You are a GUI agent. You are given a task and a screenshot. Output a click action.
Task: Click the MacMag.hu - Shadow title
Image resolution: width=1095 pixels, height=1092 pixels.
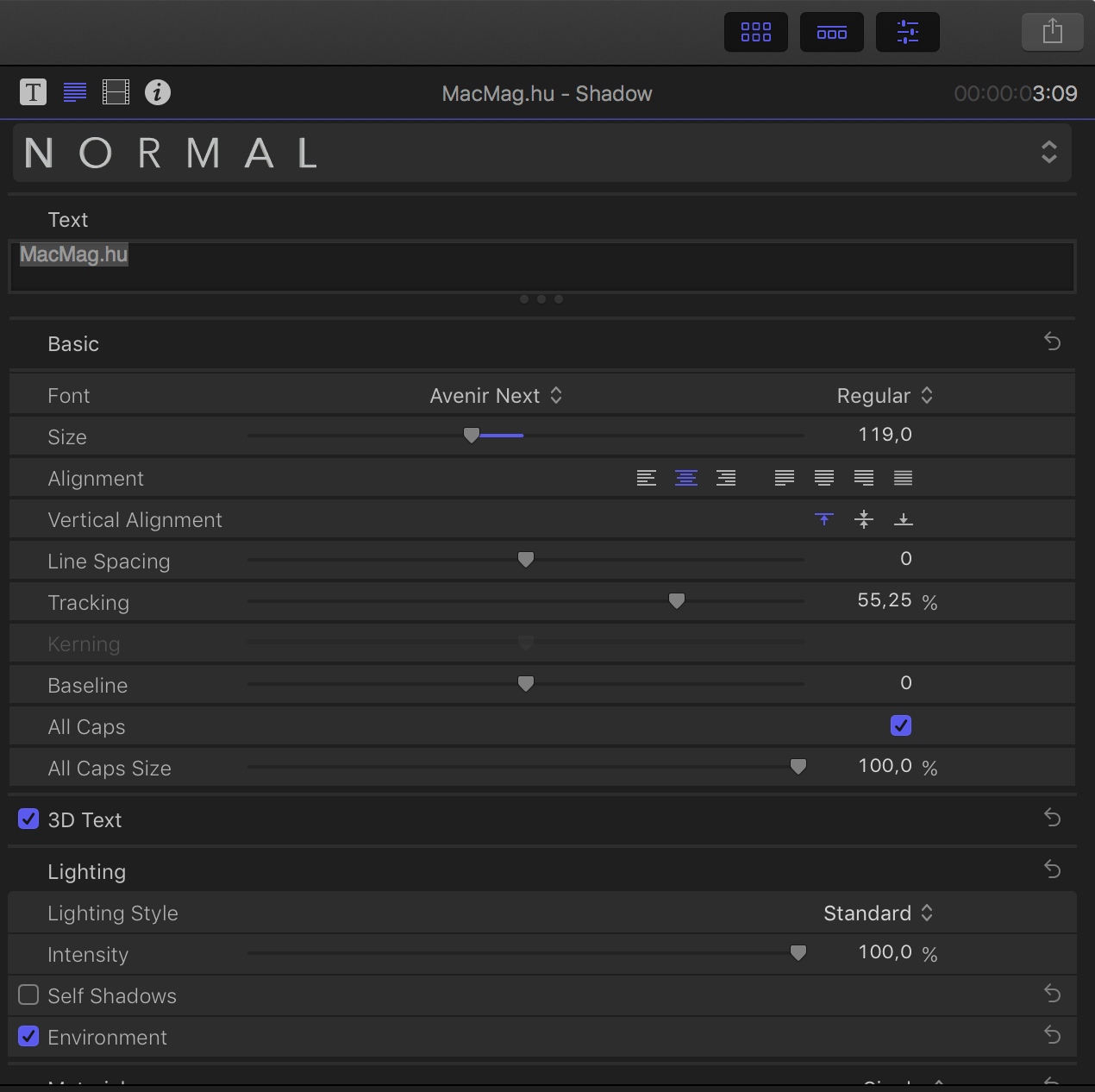[547, 93]
